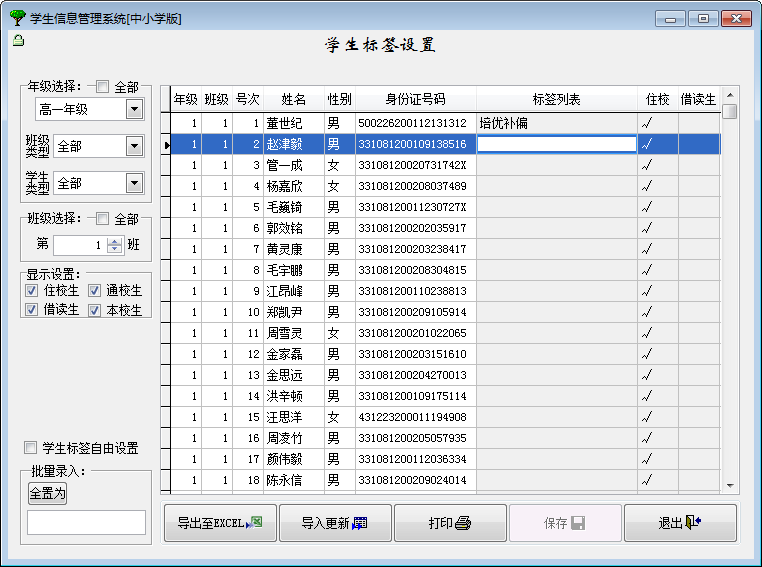Enable 全部 checkbox in 年级选择
The width and height of the screenshot is (762, 567).
click(103, 87)
